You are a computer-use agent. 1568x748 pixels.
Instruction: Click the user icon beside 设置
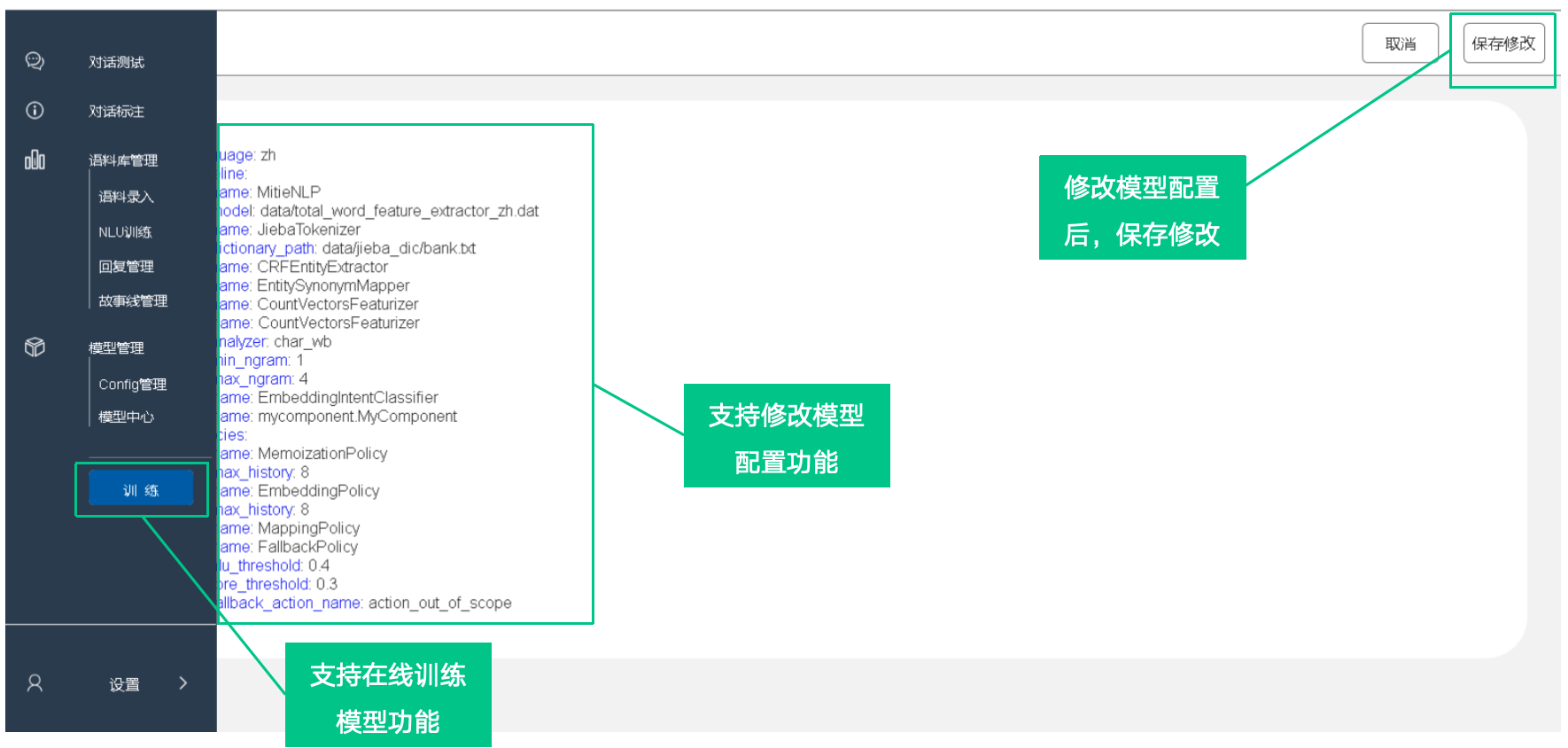[35, 682]
